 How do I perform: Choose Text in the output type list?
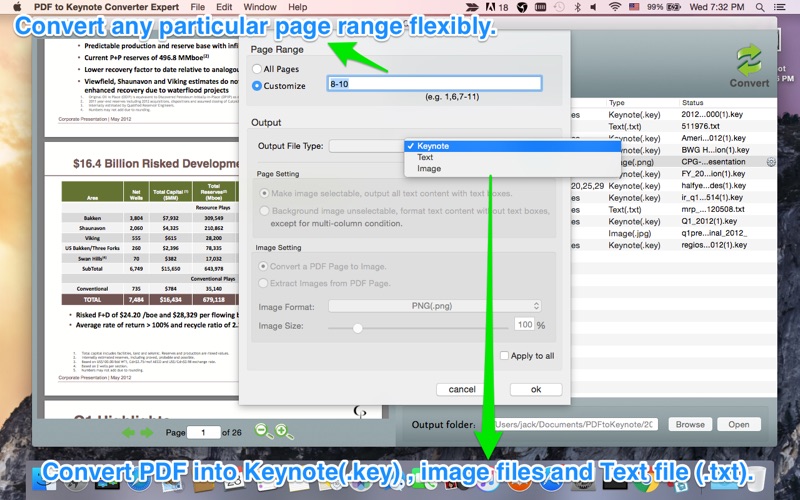point(512,157)
